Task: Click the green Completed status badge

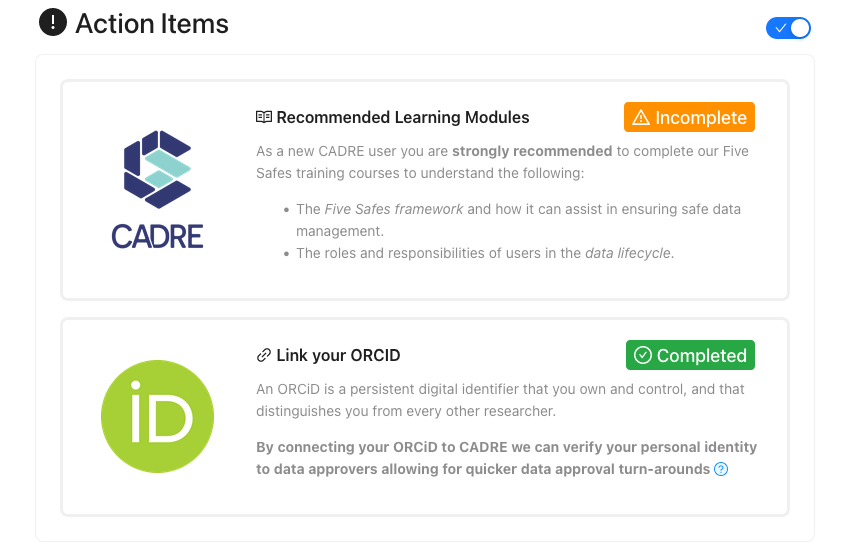Action: 690,355
